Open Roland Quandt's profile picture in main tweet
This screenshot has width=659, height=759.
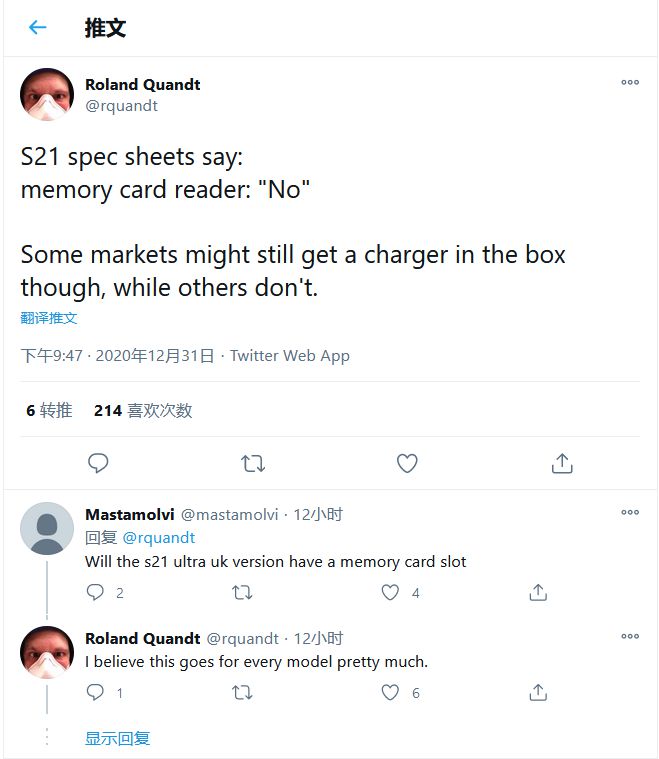[47, 94]
